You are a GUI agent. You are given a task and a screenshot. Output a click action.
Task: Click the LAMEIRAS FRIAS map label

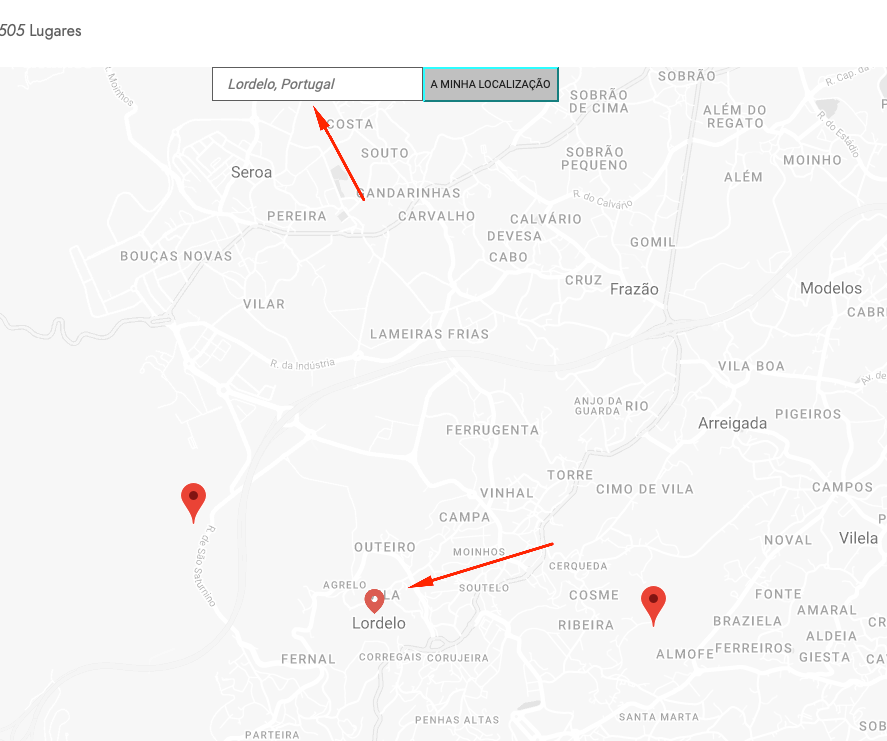coord(429,334)
